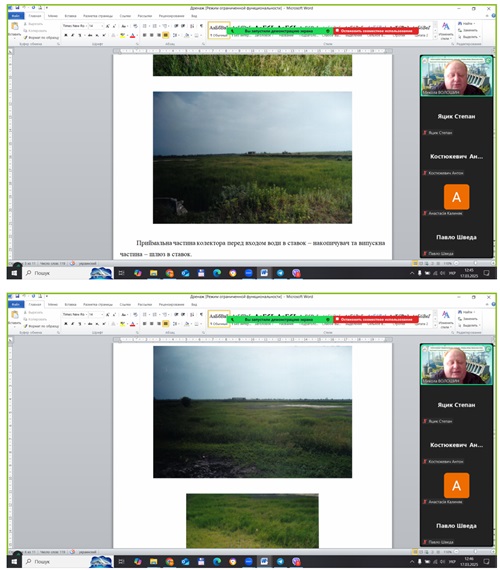Viewport: 500px width, 570px height.
Task: Click Рассылки tab in the top screenshot
Action: (145, 16)
